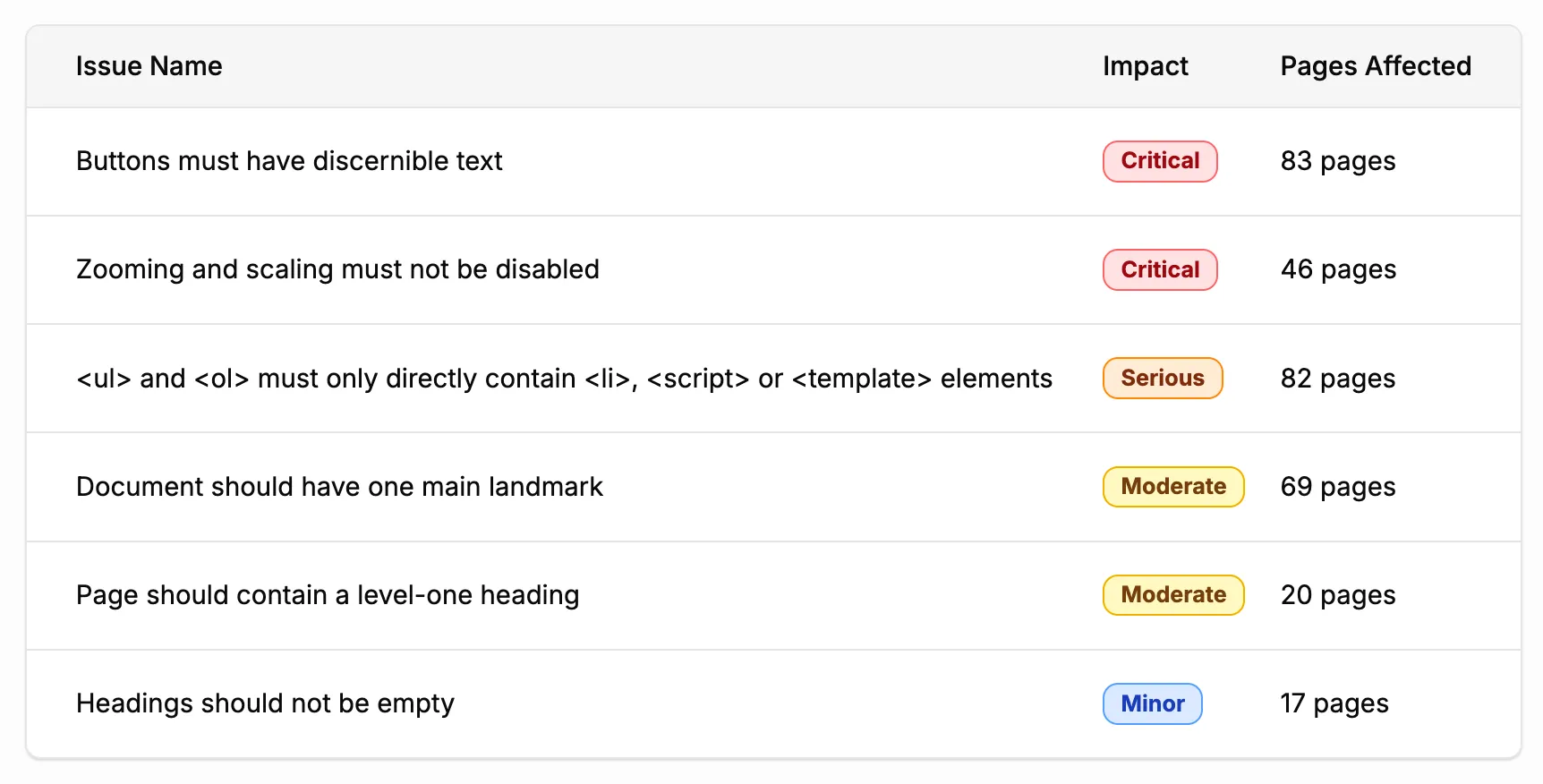Click 17 pages for the empty headings issue

point(1334,703)
